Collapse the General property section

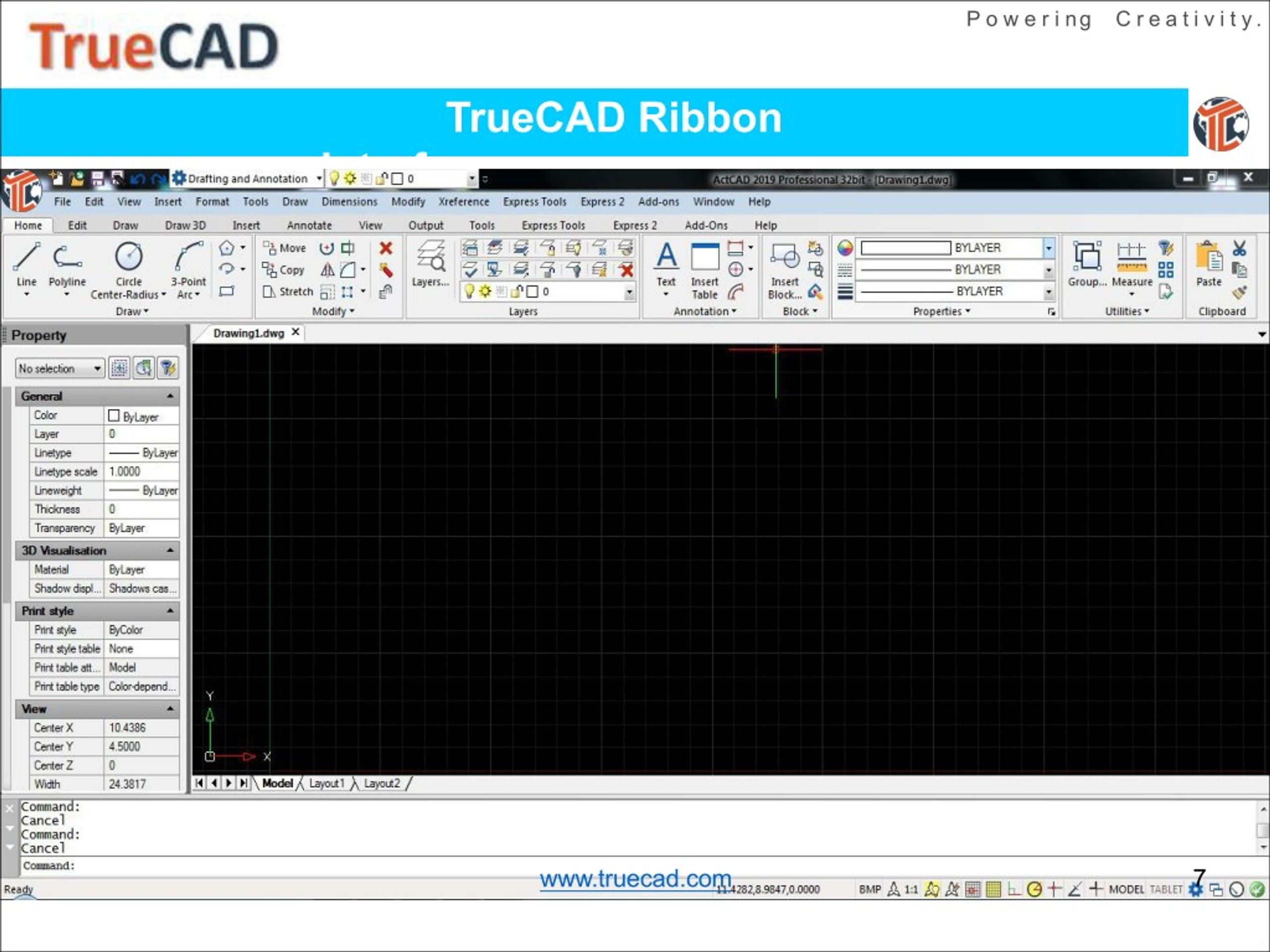170,396
